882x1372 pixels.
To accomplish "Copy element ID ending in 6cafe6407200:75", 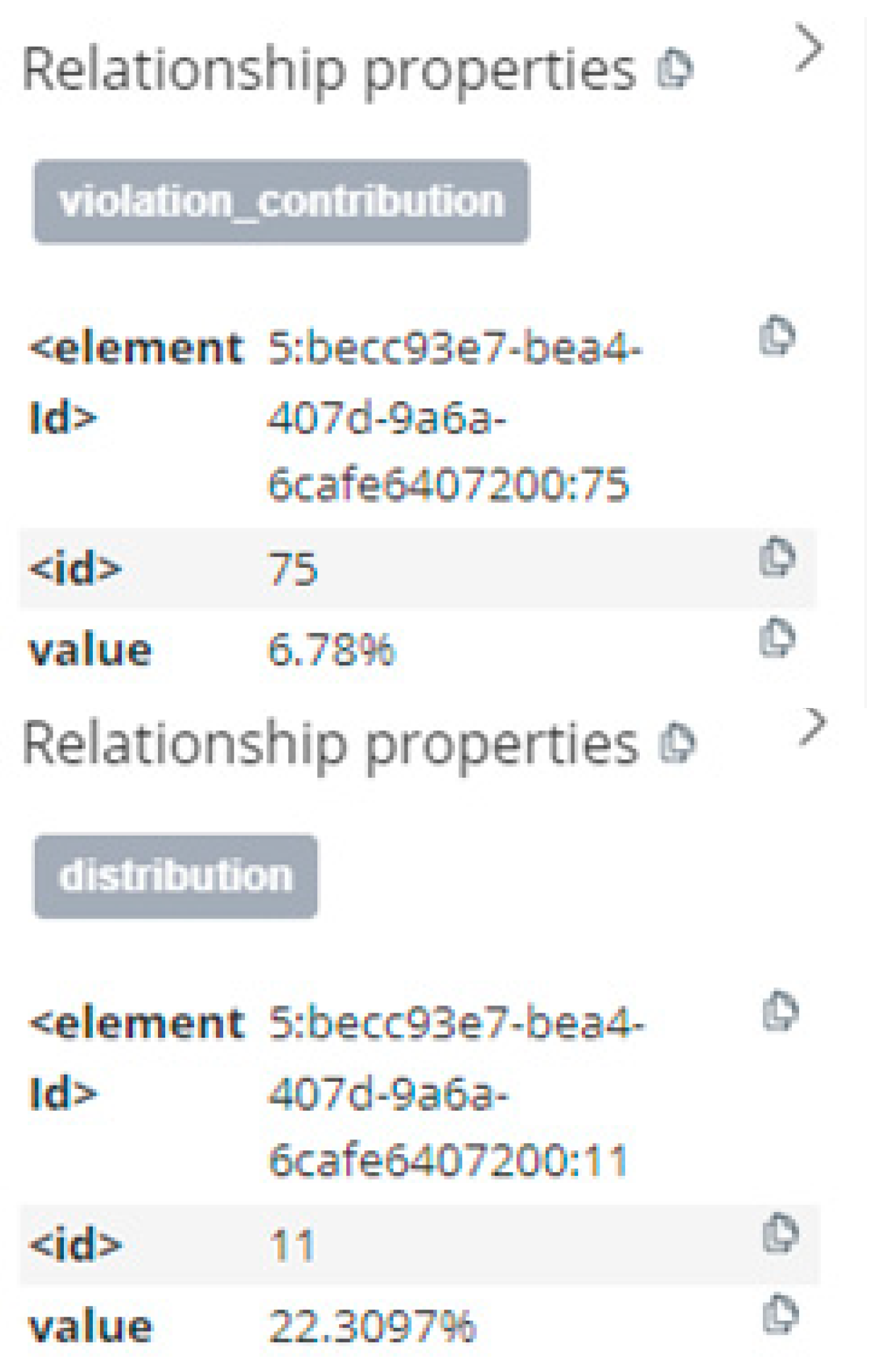I will click(x=777, y=336).
